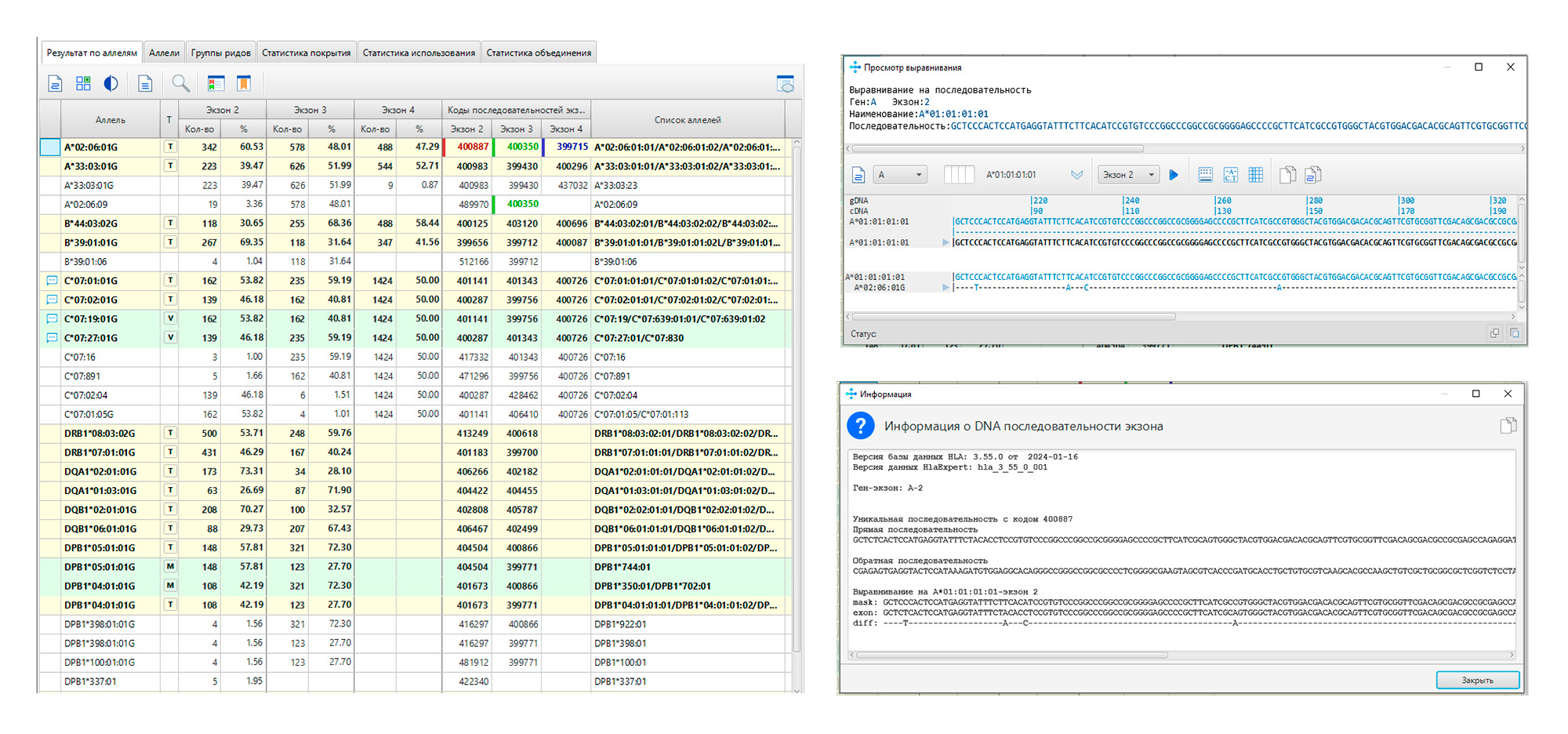
Task: Copy exon info using top-right copy icon
Action: click(1508, 426)
